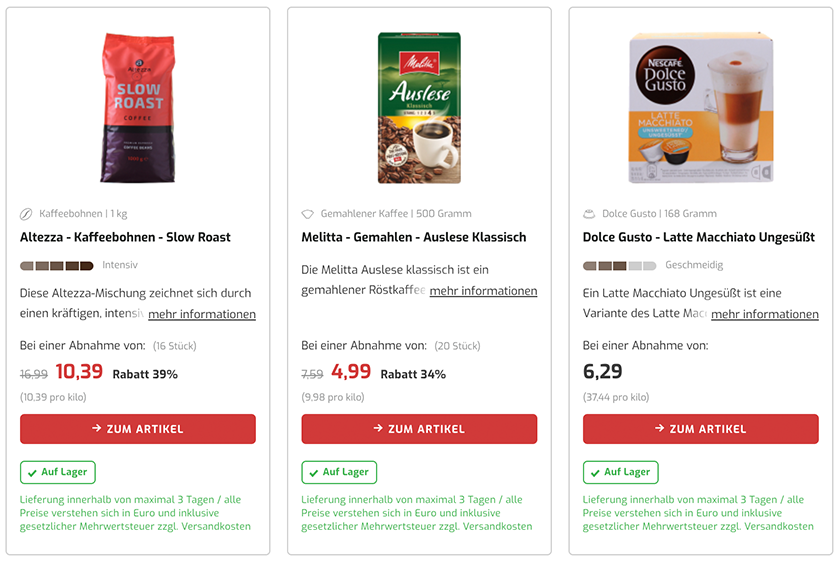Click arrow icon on Altezza Zum Artikel button
The height and width of the screenshot is (562, 840).
tap(97, 429)
